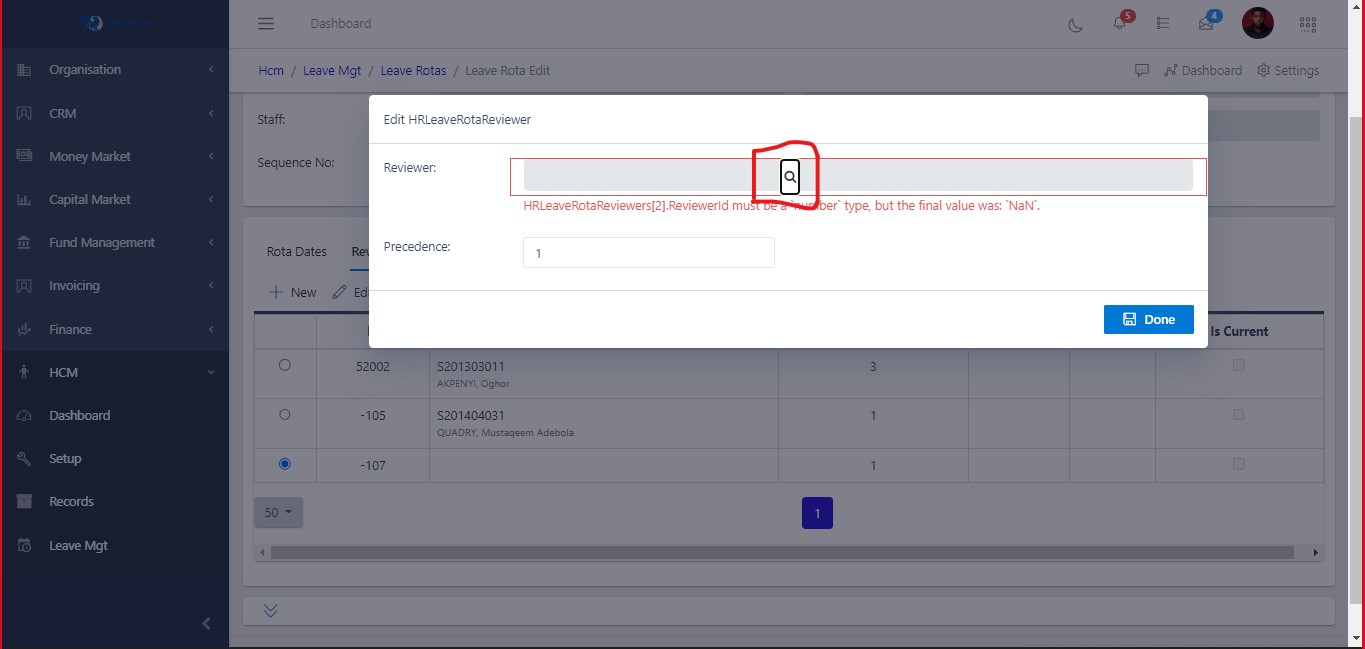
Task: Switch to the Rota Dates tab
Action: tap(296, 252)
